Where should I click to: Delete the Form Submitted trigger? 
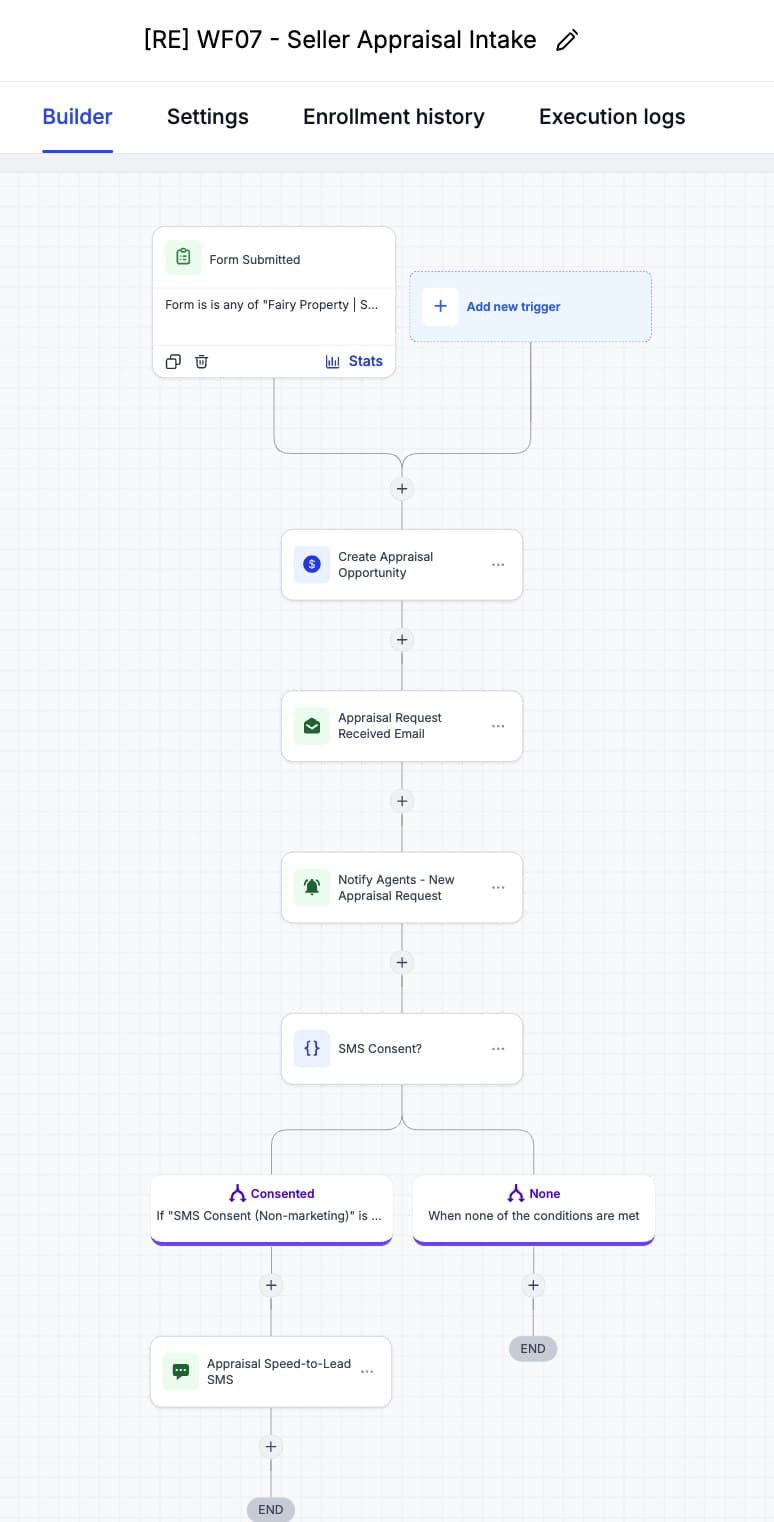pyautogui.click(x=201, y=361)
